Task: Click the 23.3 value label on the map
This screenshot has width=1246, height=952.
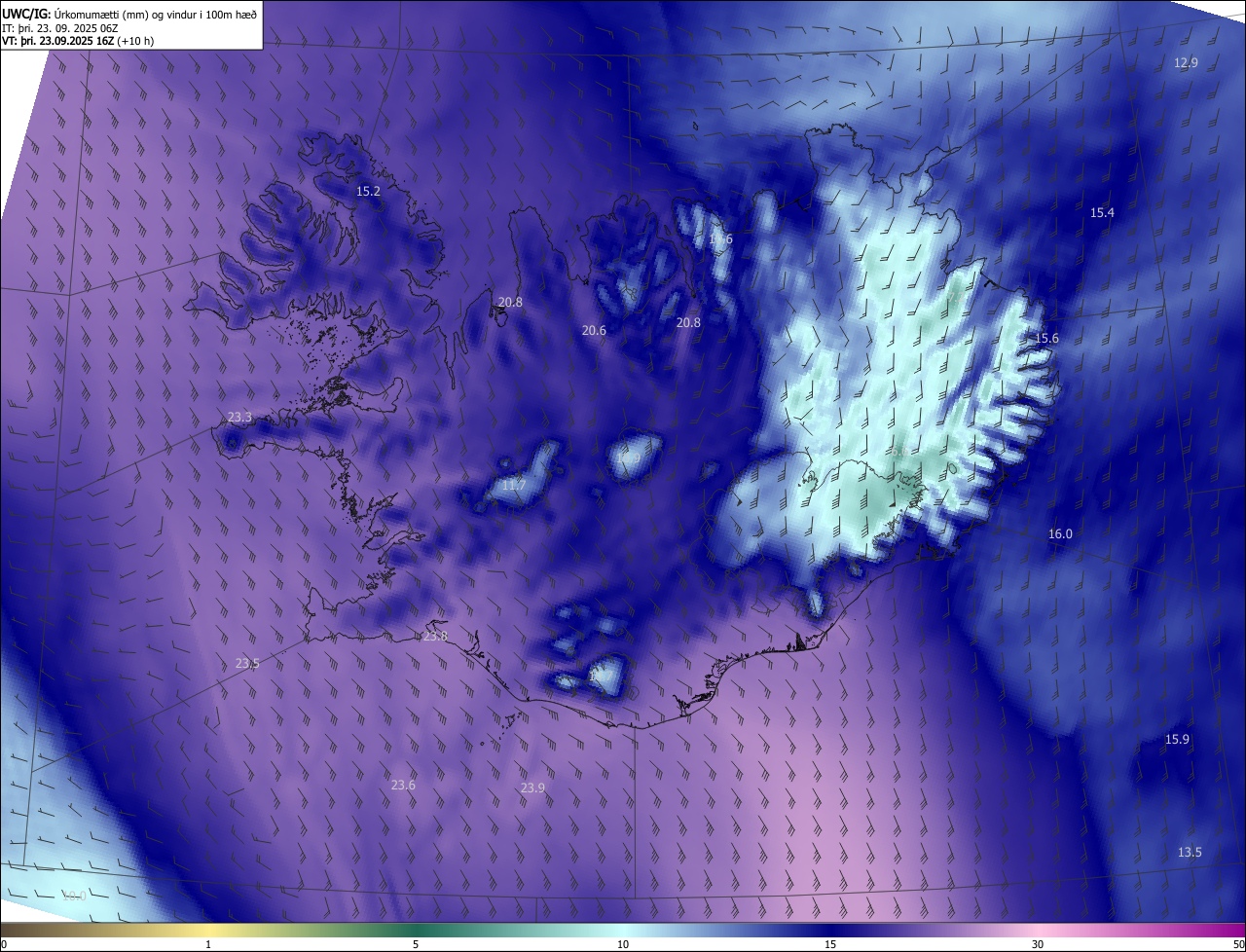Action: (x=239, y=417)
